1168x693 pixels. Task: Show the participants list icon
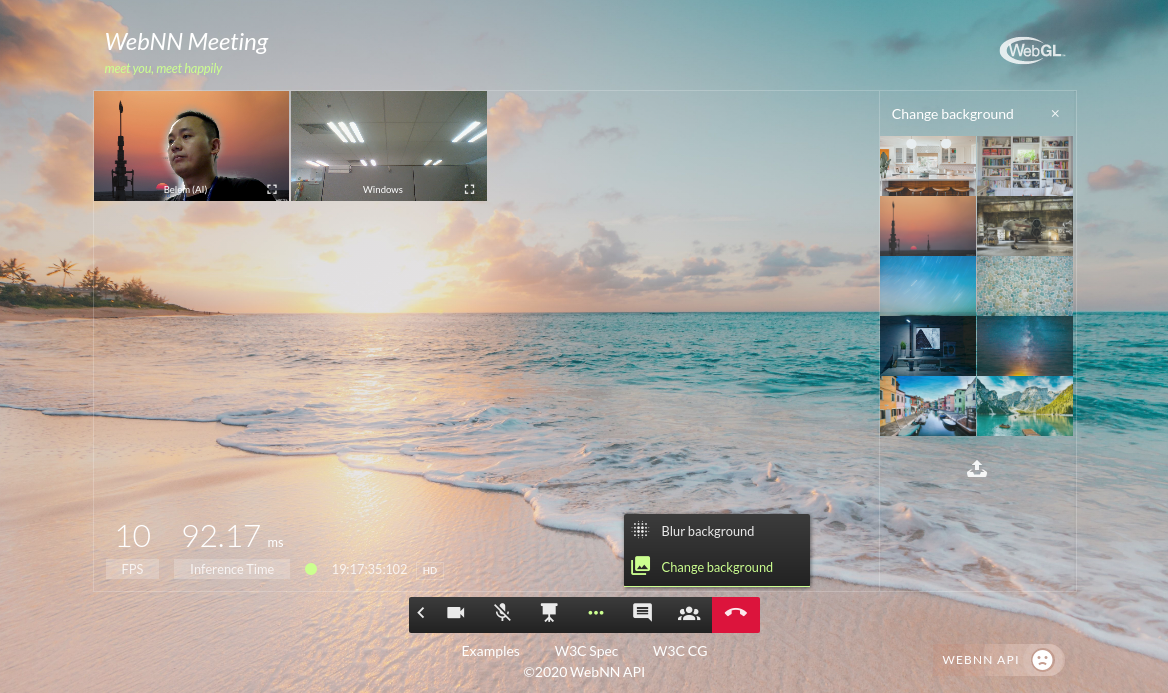point(689,613)
